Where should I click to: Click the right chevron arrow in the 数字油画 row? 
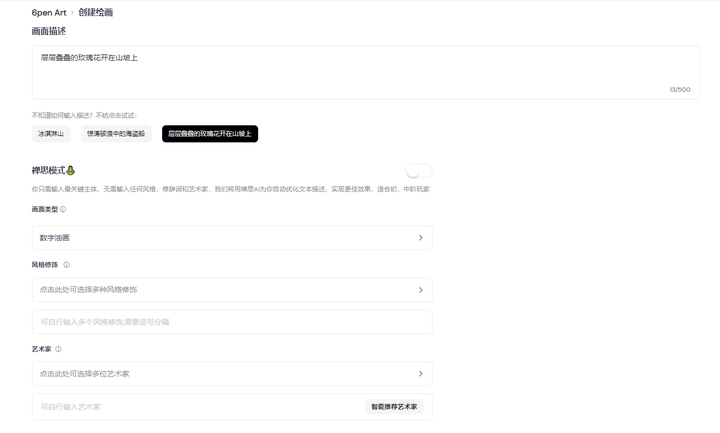420,238
